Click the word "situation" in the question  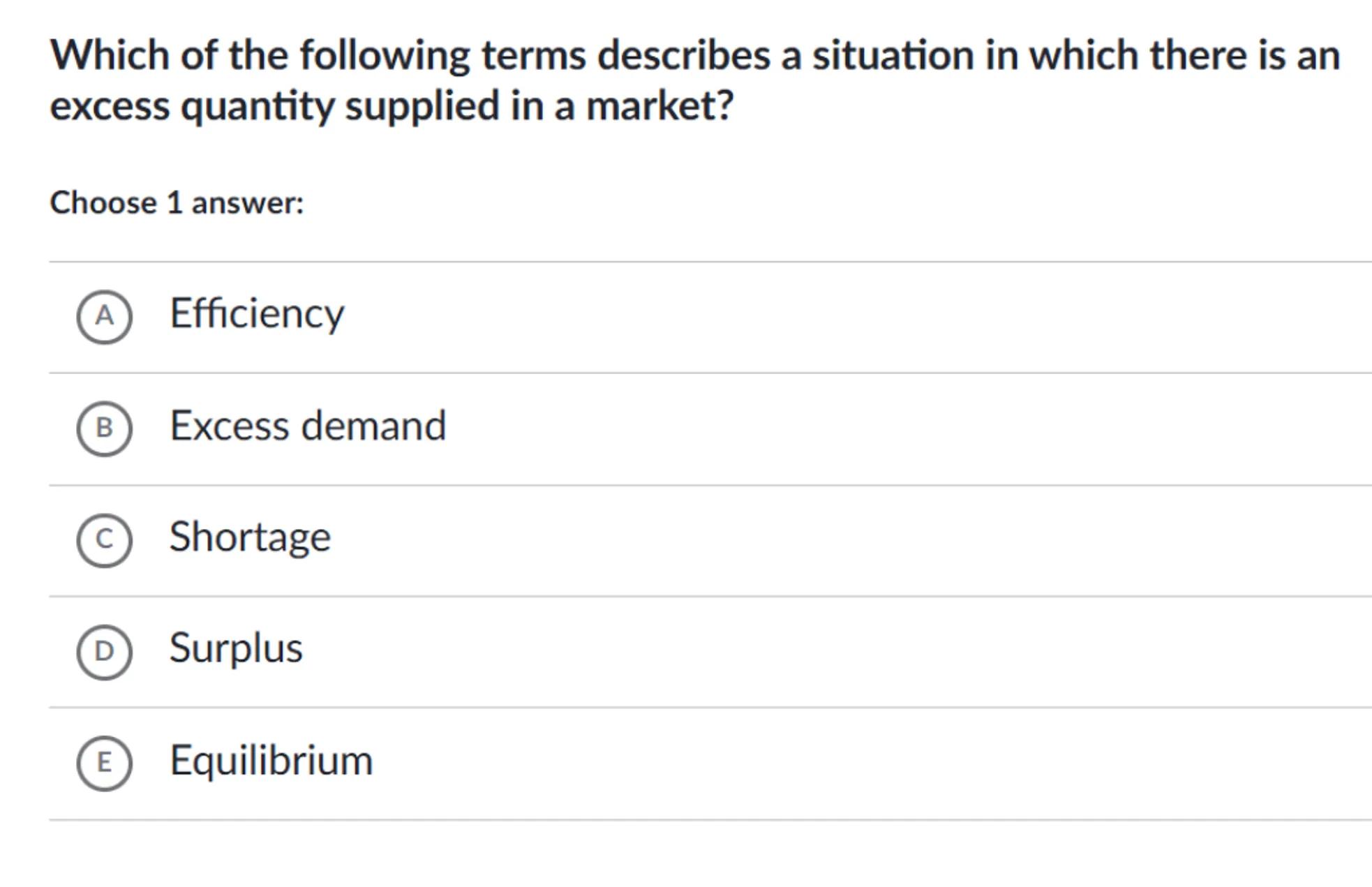(893, 55)
